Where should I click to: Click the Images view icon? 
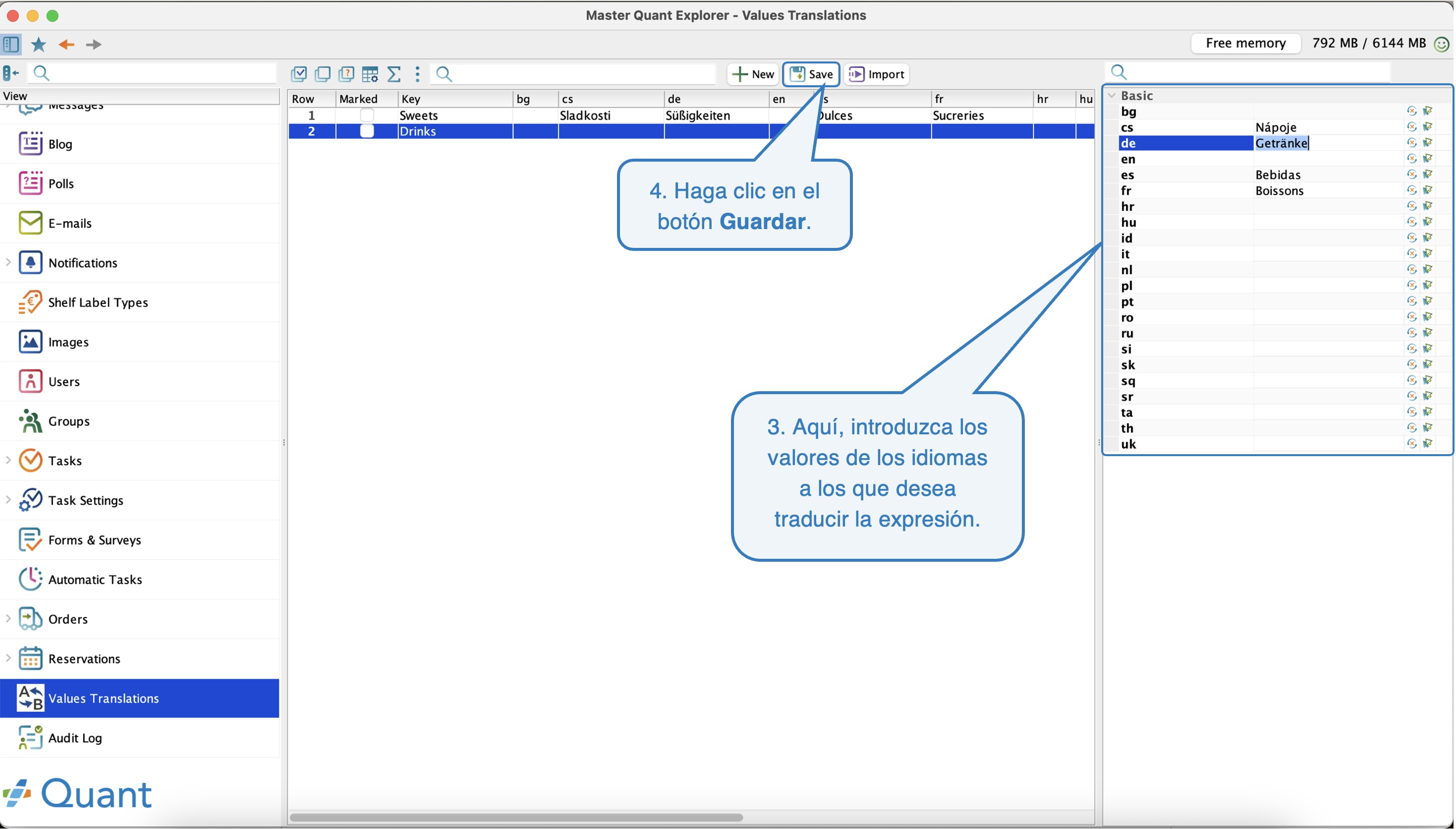point(30,342)
